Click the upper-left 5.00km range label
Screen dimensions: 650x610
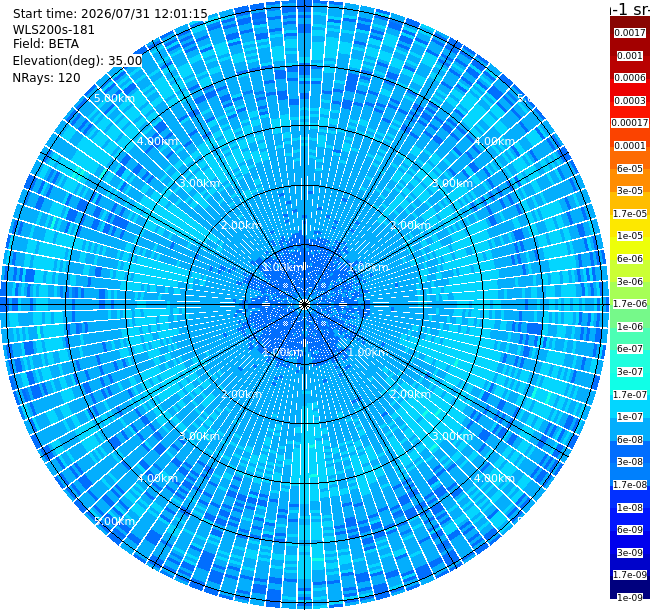tap(114, 98)
